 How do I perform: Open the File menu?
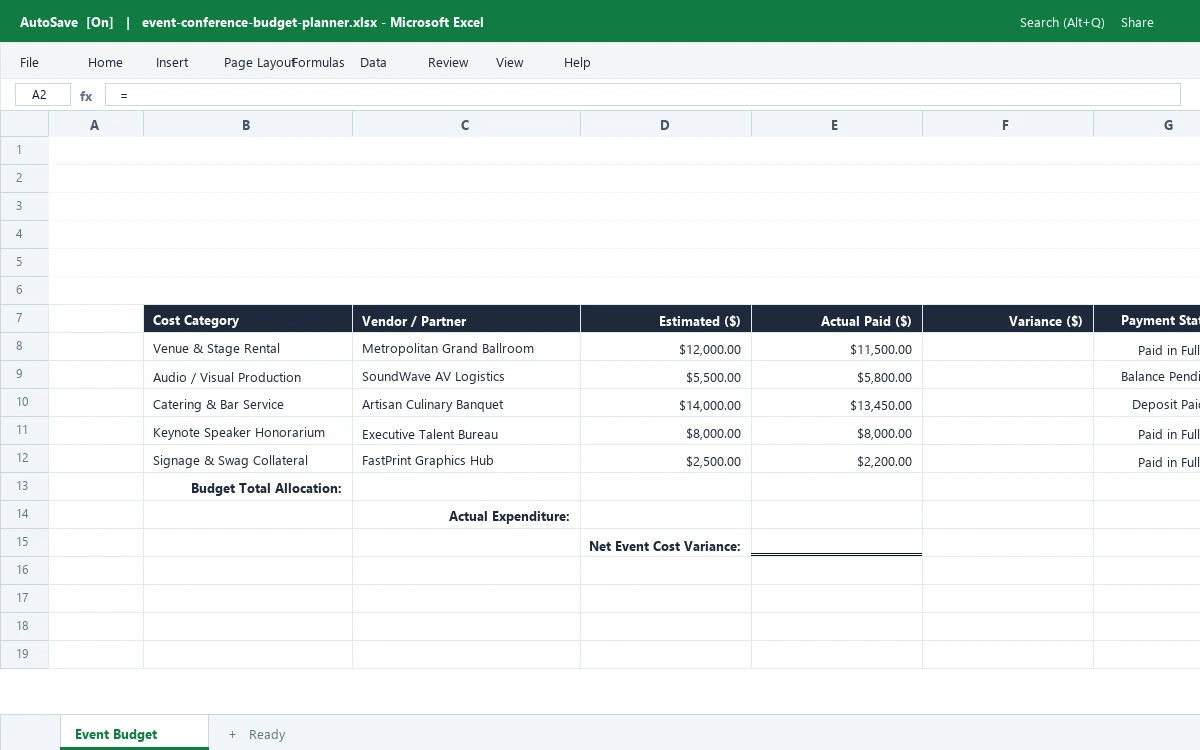29,62
